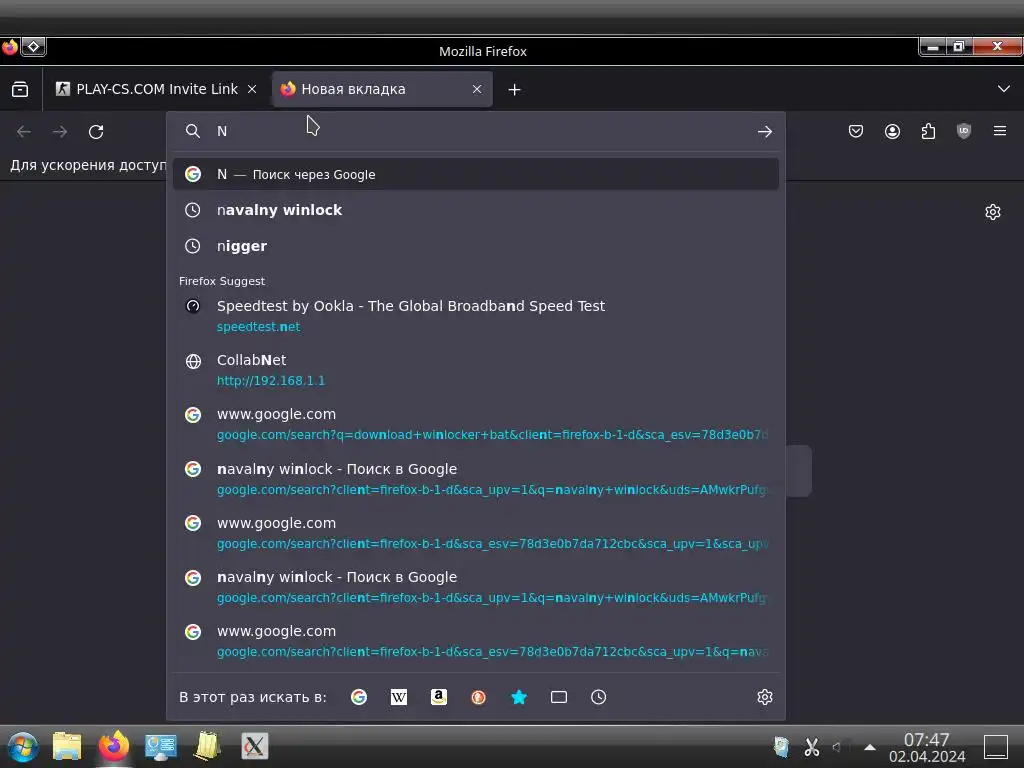Click the scissors clipboard tray icon
The height and width of the screenshot is (768, 1024).
click(812, 746)
